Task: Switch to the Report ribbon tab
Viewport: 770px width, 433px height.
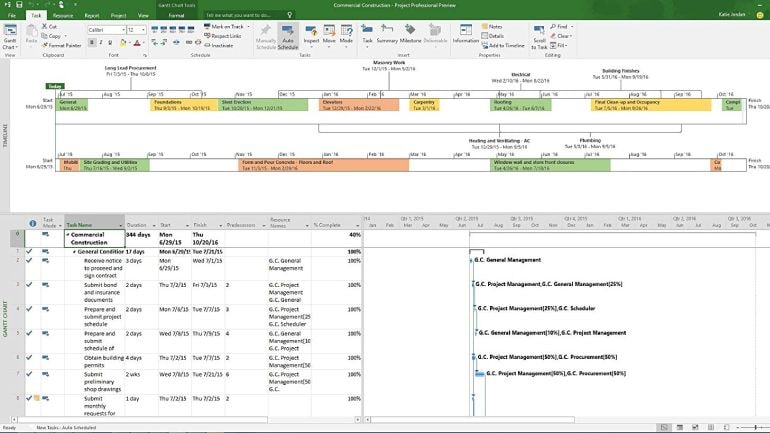Action: (92, 15)
